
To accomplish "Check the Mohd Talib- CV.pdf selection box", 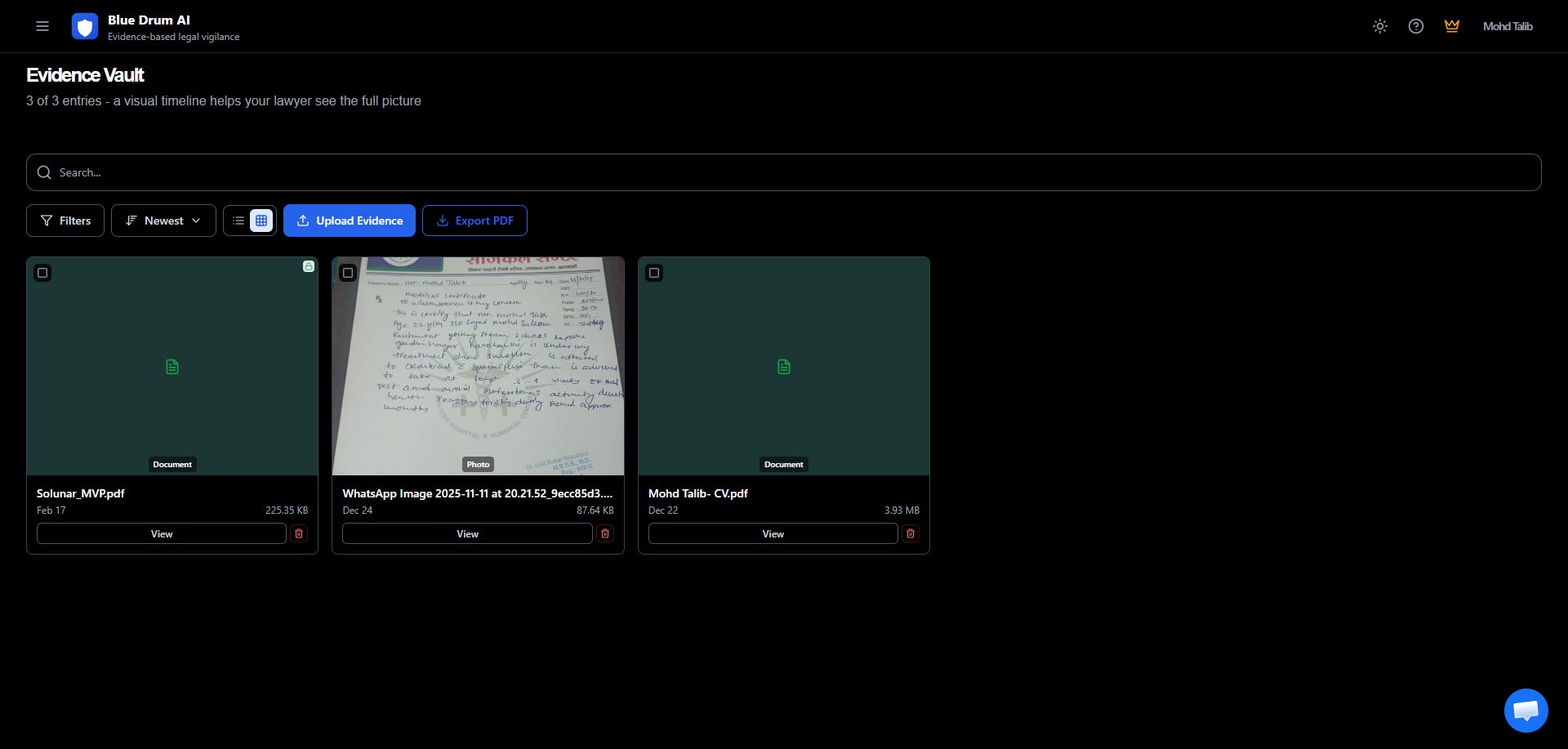I will (654, 273).
